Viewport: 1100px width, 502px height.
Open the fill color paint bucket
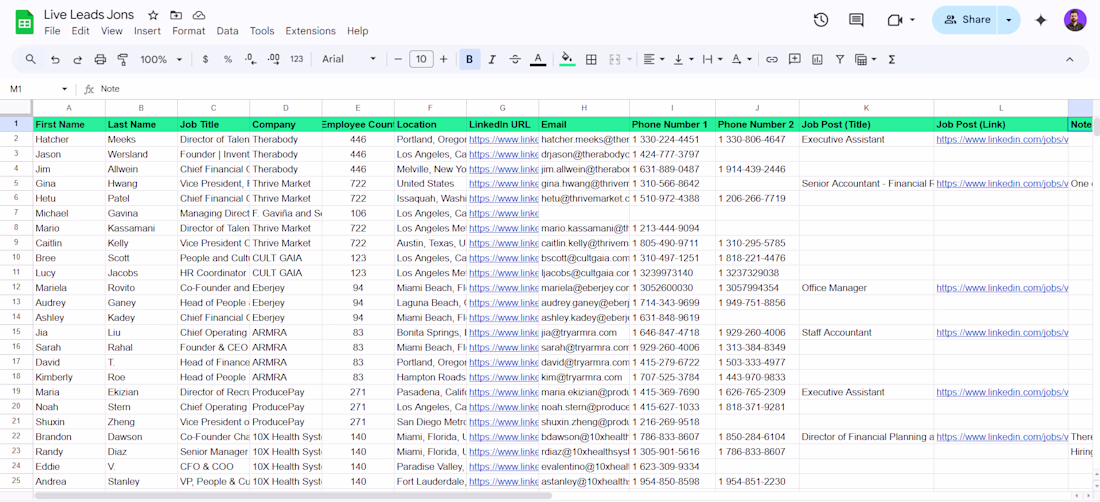(x=568, y=60)
